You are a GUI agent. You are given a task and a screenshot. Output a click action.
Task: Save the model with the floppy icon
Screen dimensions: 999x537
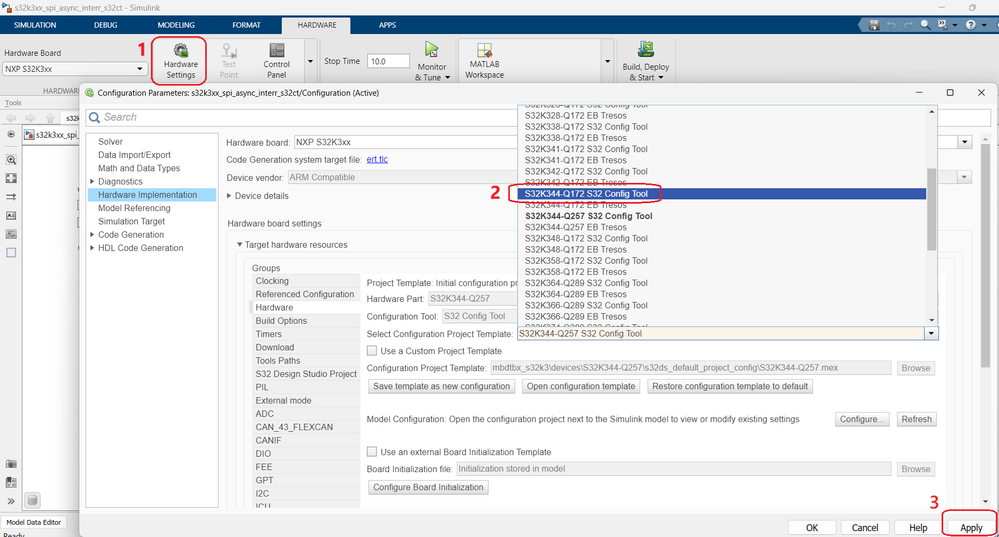click(874, 25)
